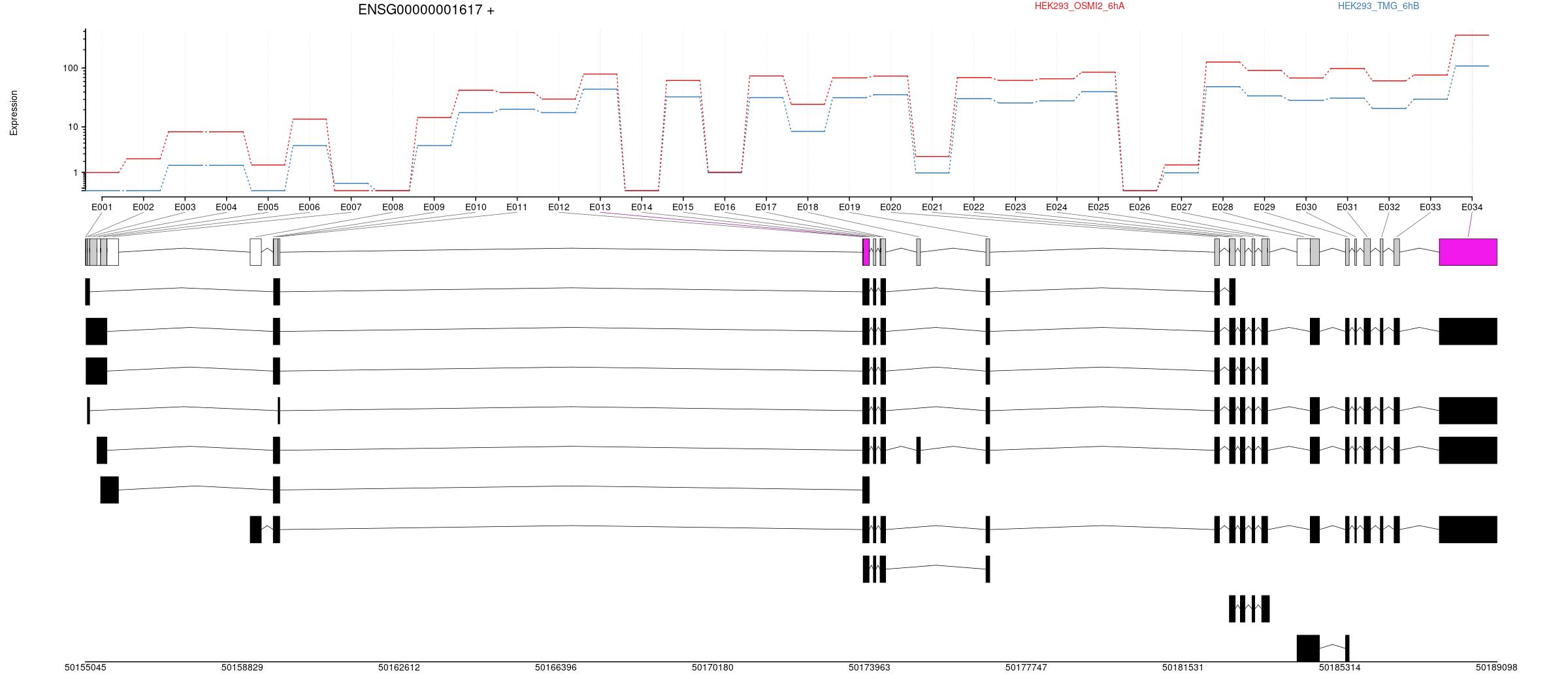The height and width of the screenshot is (679, 1568).
Task: Click exon label E003
Action: click(185, 207)
